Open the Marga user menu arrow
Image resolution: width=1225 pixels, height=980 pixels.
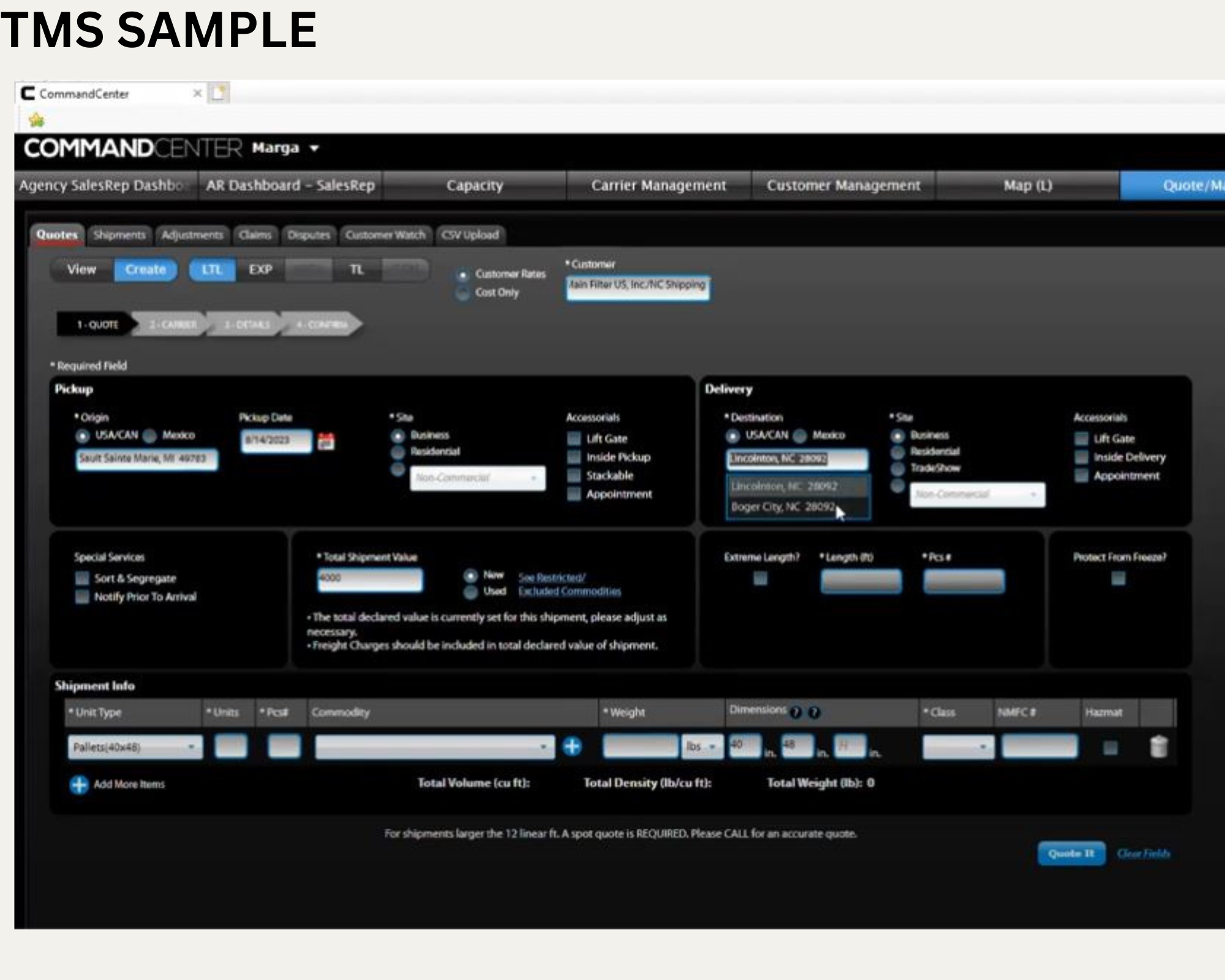point(314,148)
